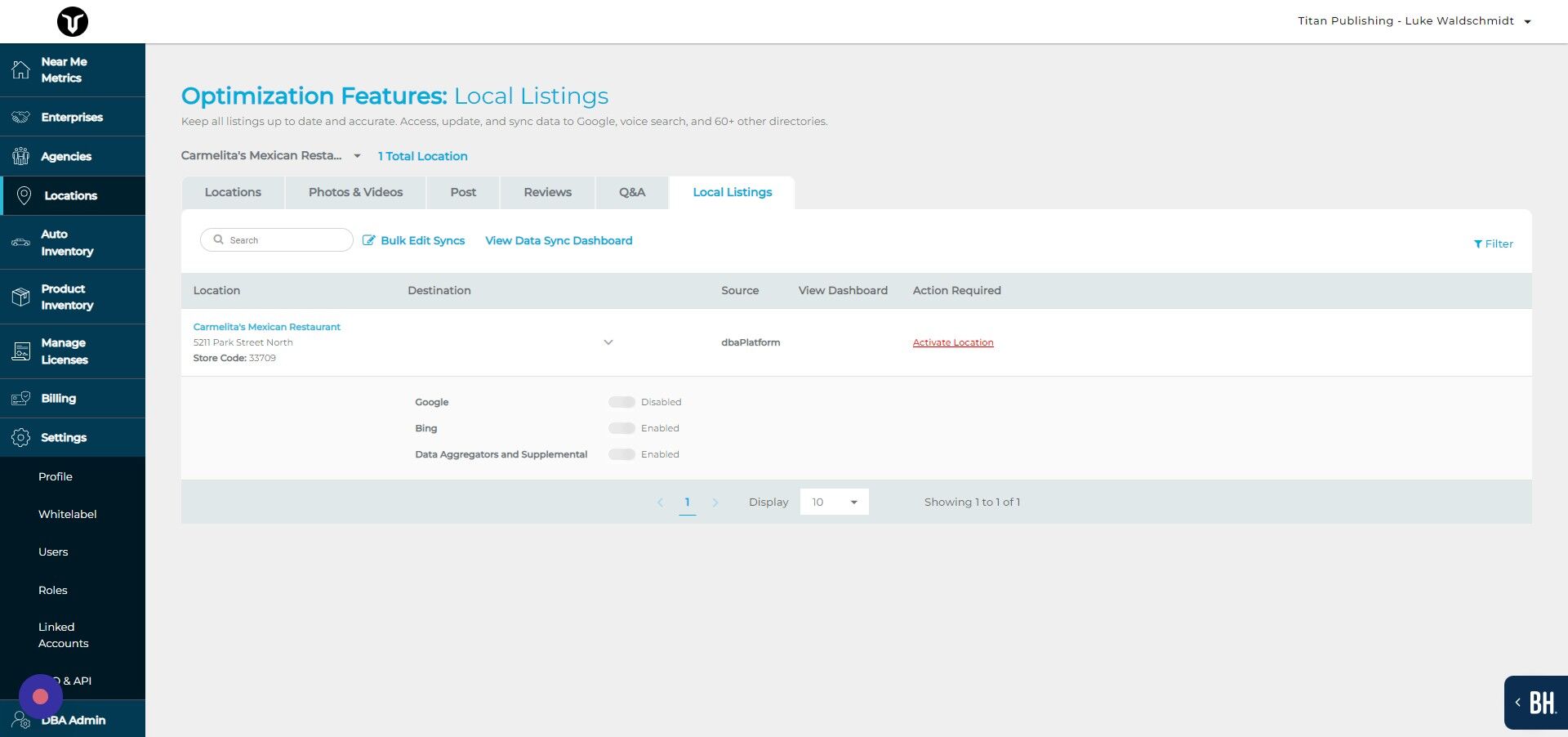Click the Manage Licenses icon

20,351
